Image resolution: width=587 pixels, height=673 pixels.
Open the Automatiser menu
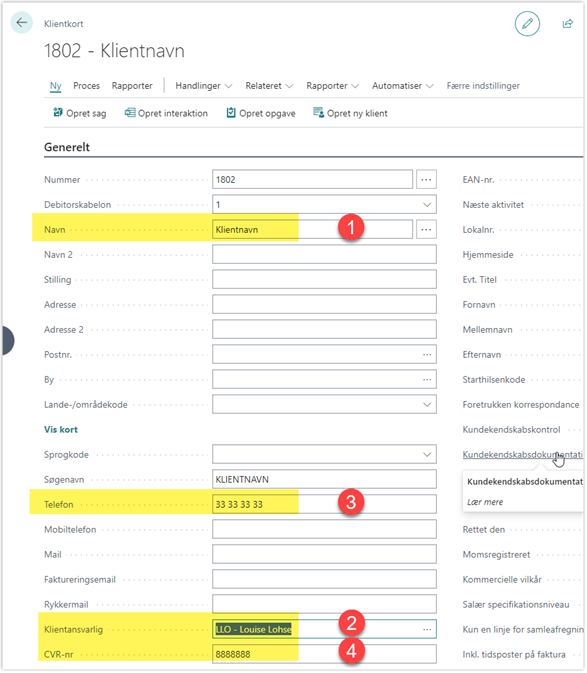402,86
